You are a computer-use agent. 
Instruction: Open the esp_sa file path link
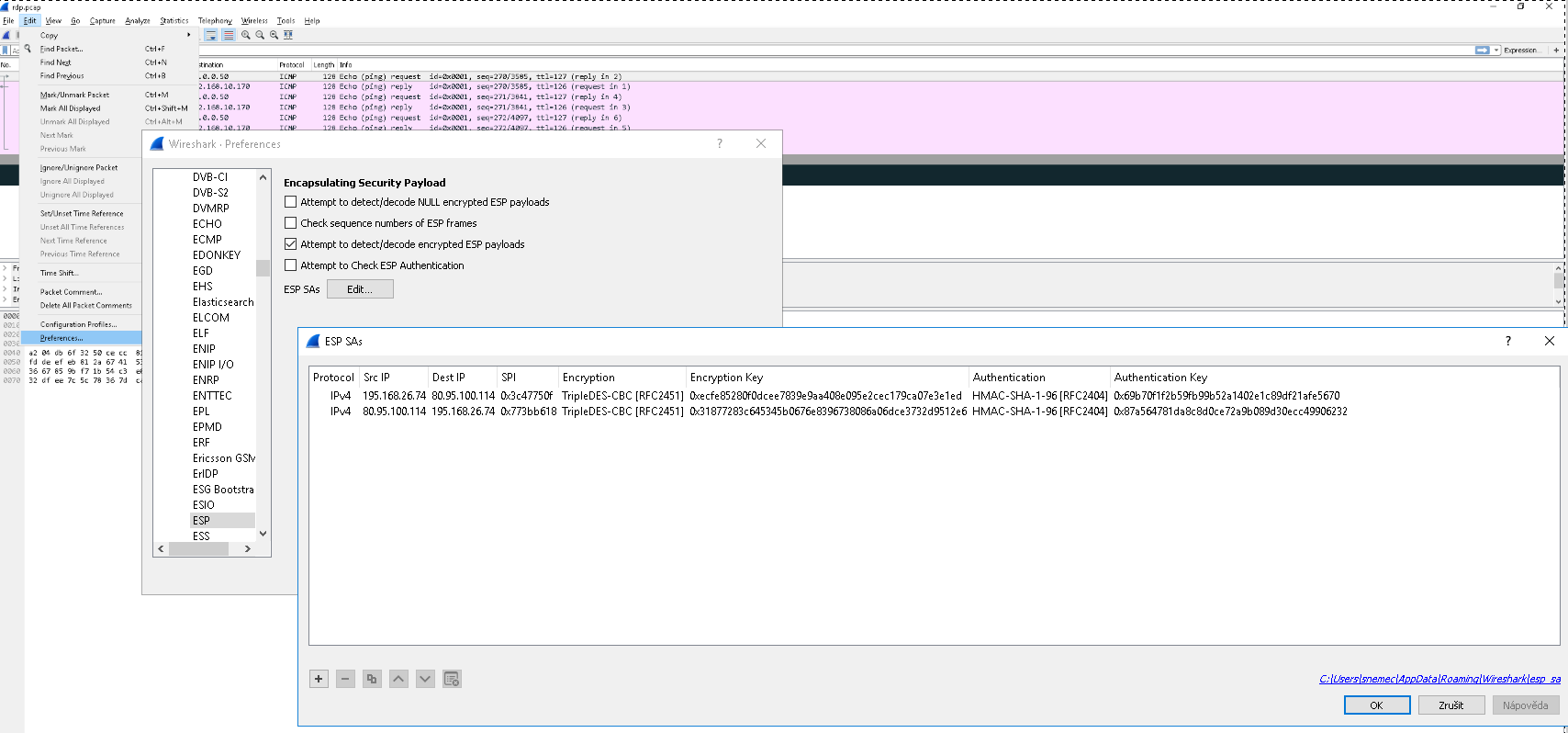click(x=1439, y=679)
